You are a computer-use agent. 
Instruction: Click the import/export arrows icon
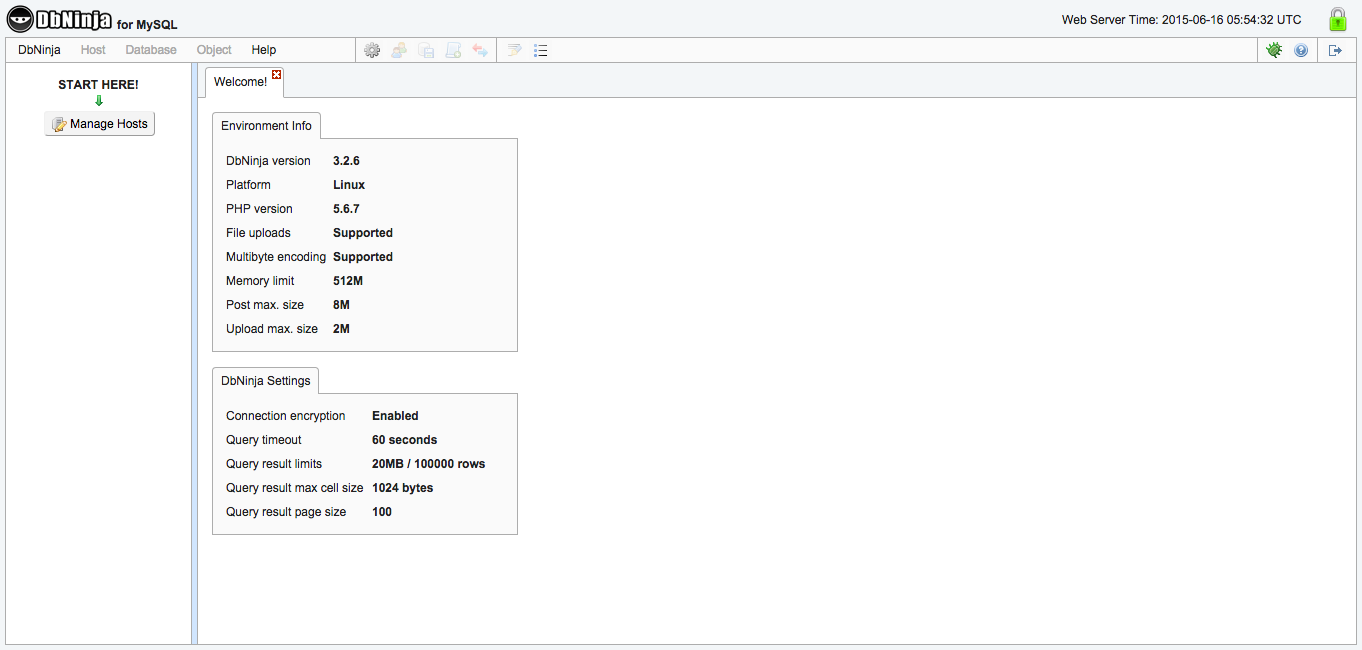coord(480,50)
